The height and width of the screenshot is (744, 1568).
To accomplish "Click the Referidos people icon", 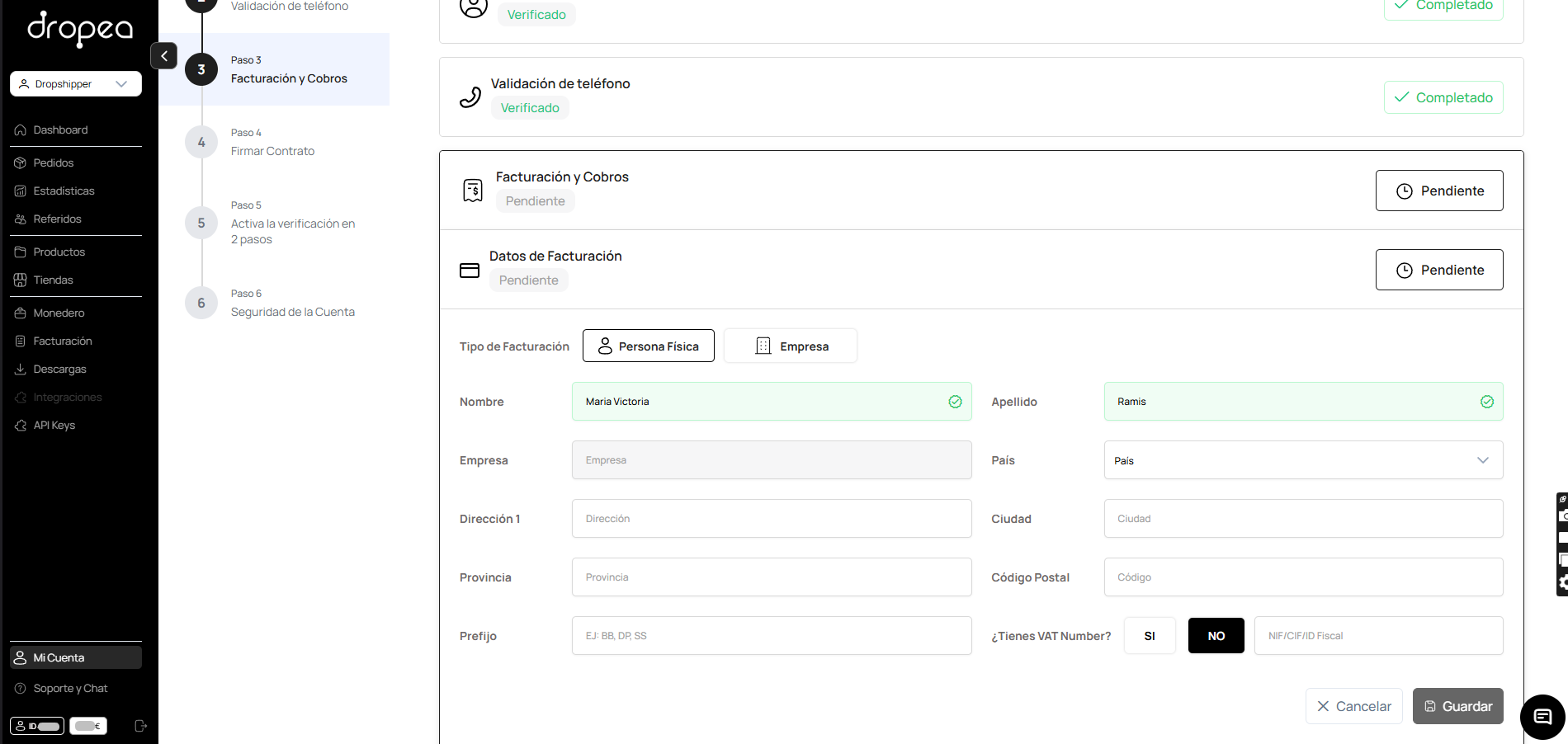I will pos(21,219).
